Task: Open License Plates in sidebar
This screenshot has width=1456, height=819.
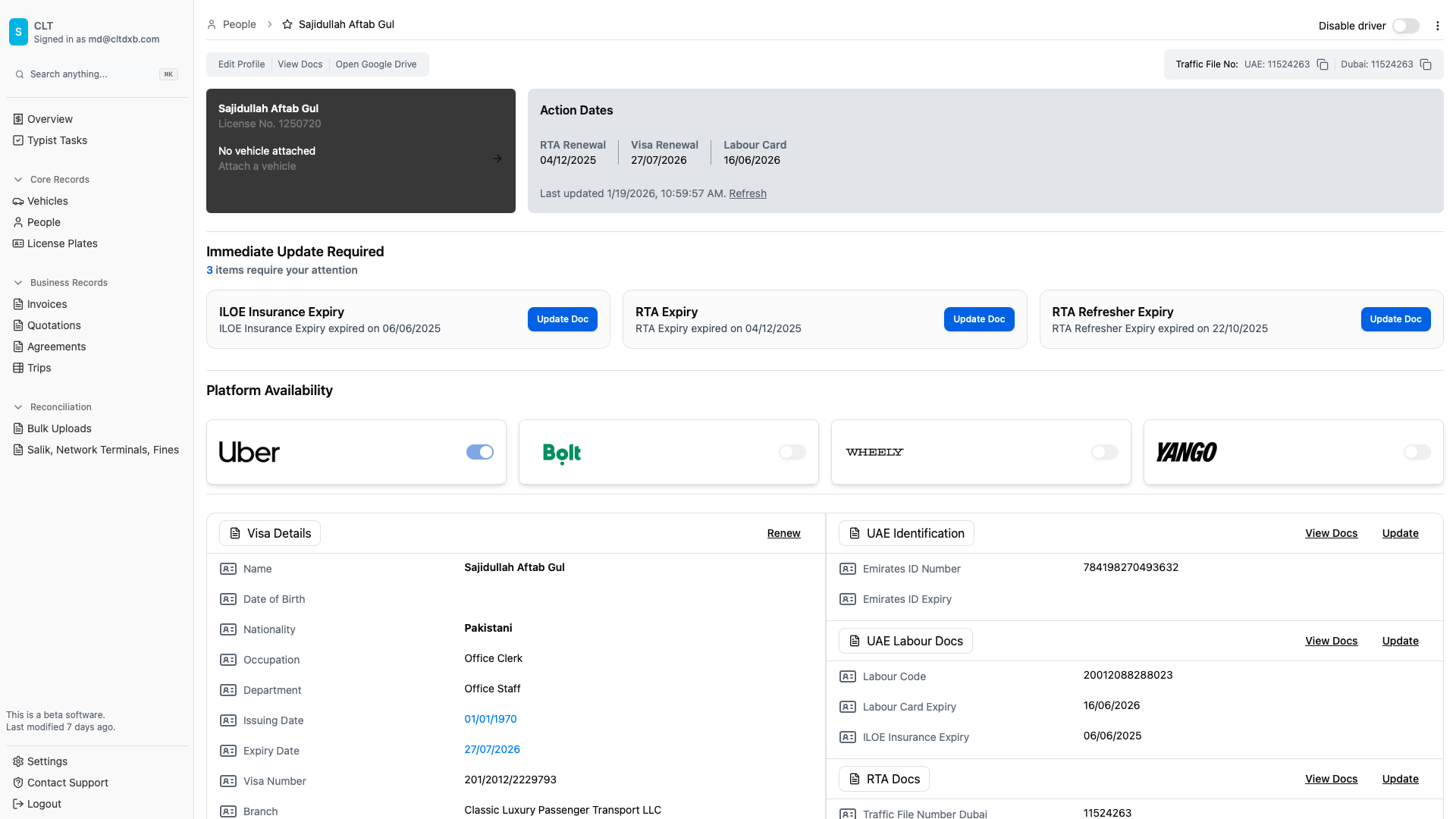Action: pos(62,243)
